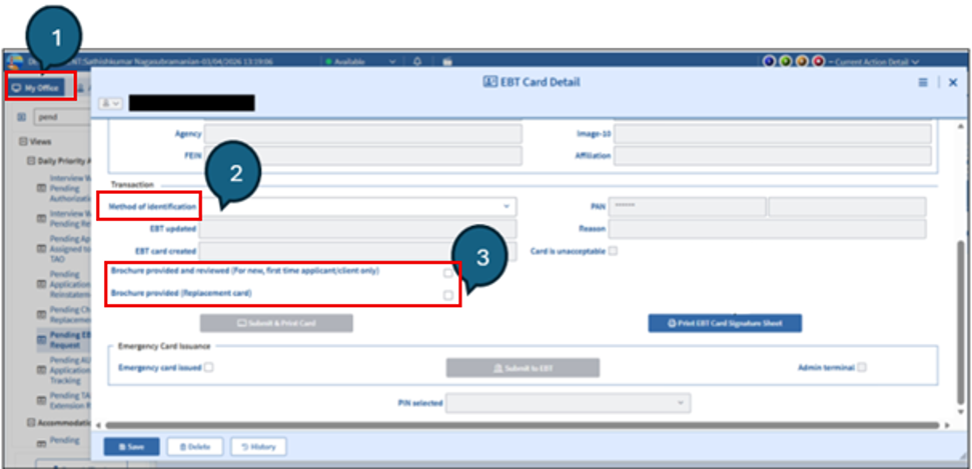The image size is (972, 469).
Task: Click Print EBT Card Signature Sheet button
Action: [725, 323]
